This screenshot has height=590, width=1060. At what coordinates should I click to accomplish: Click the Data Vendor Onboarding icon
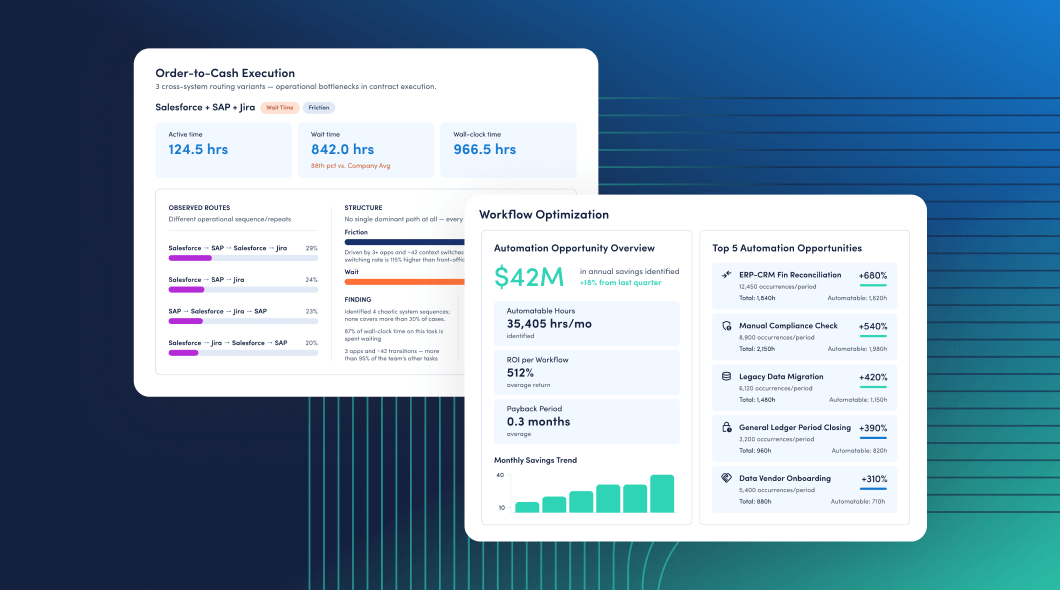point(726,478)
